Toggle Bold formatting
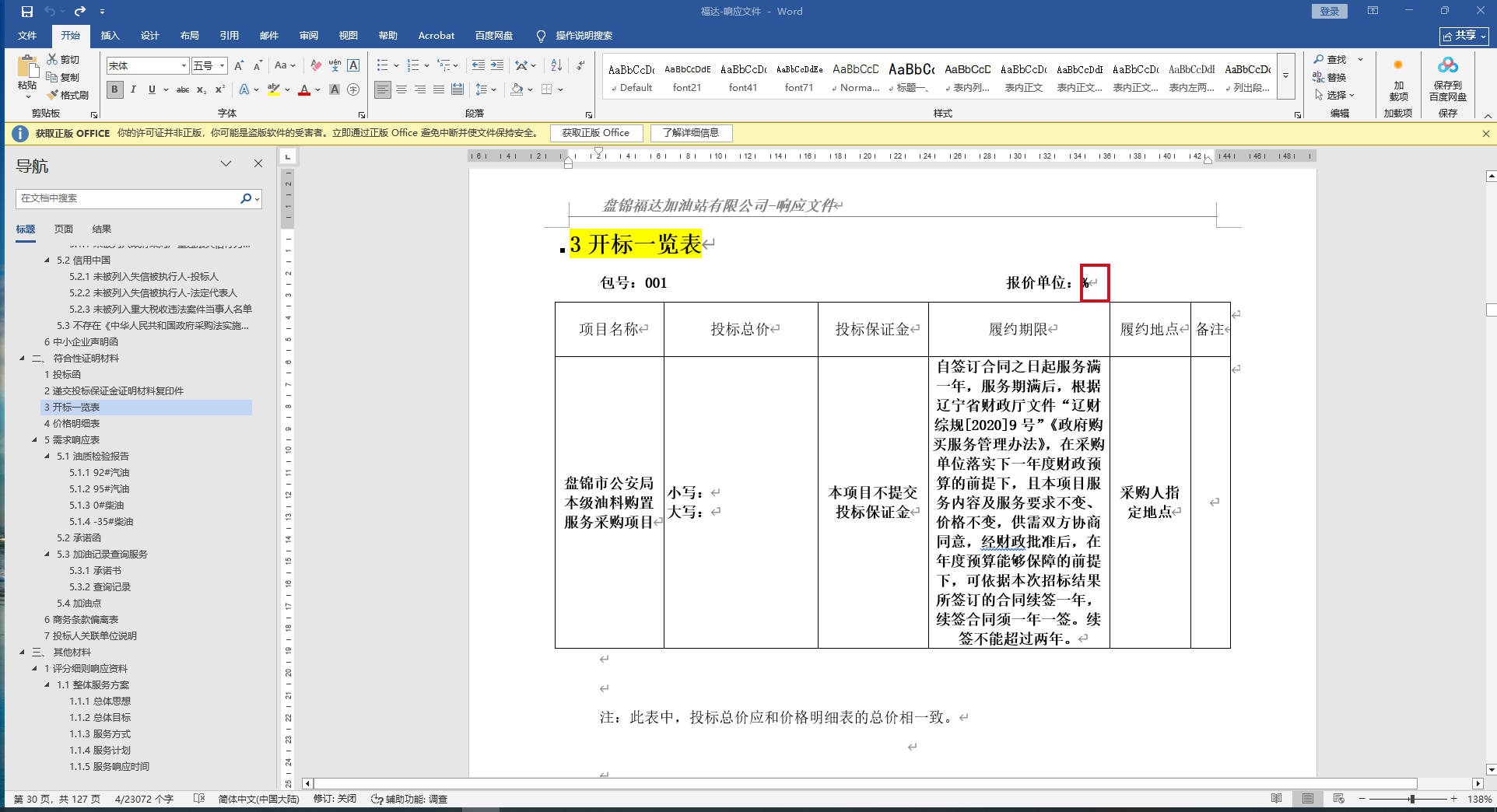 point(115,89)
